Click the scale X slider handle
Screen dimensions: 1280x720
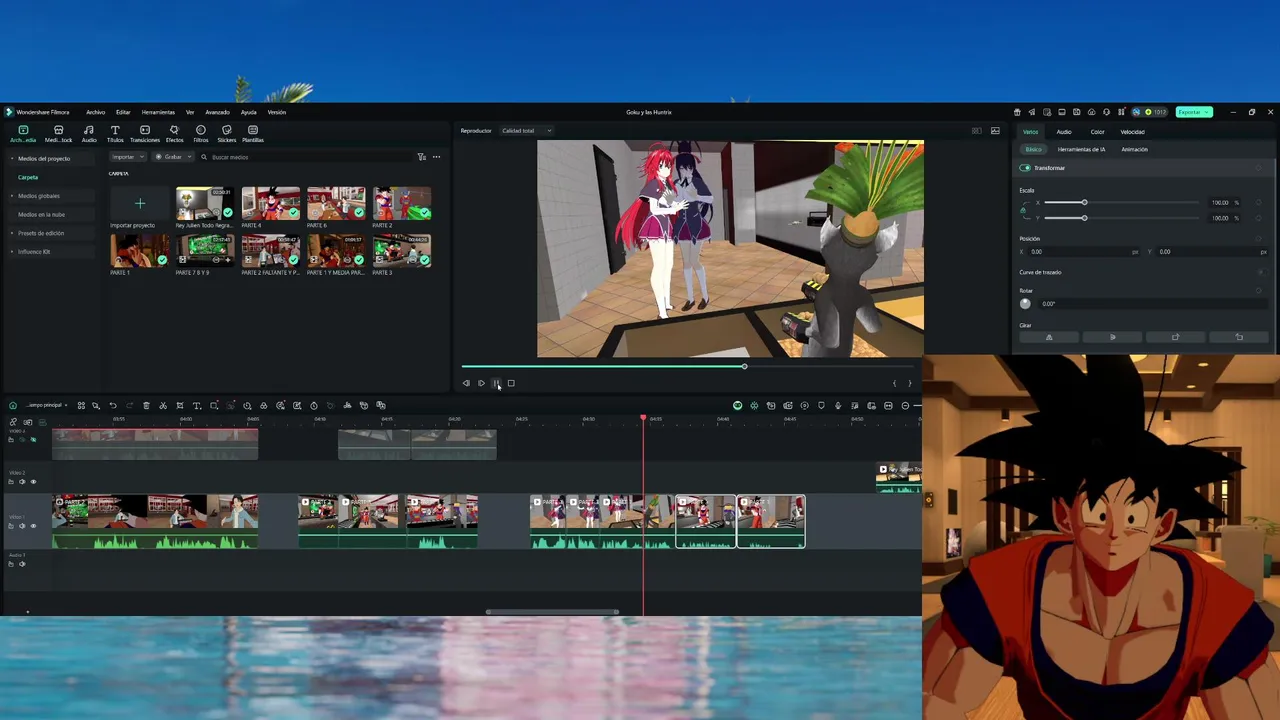pos(1084,203)
